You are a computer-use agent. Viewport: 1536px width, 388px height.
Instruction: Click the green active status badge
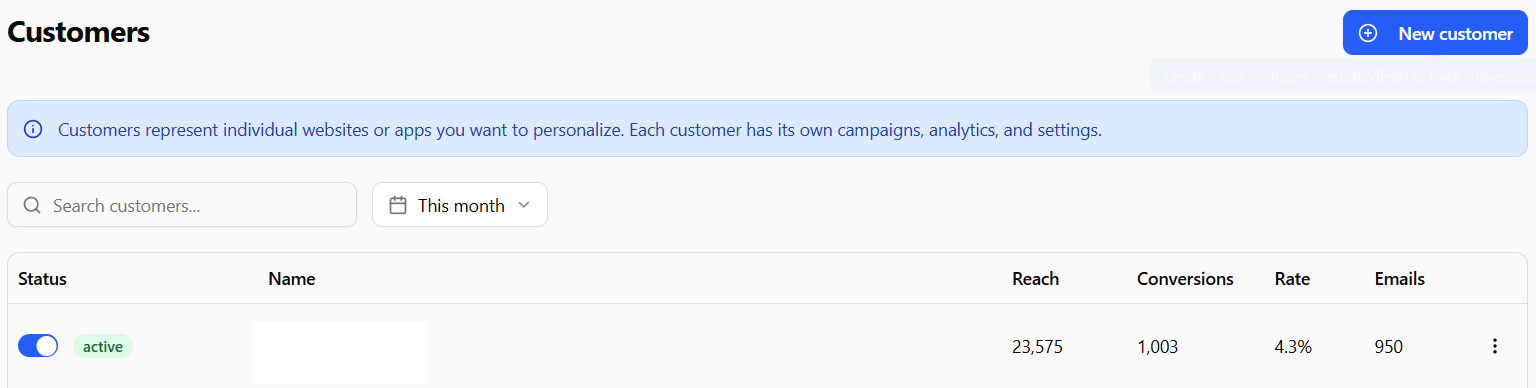click(103, 347)
